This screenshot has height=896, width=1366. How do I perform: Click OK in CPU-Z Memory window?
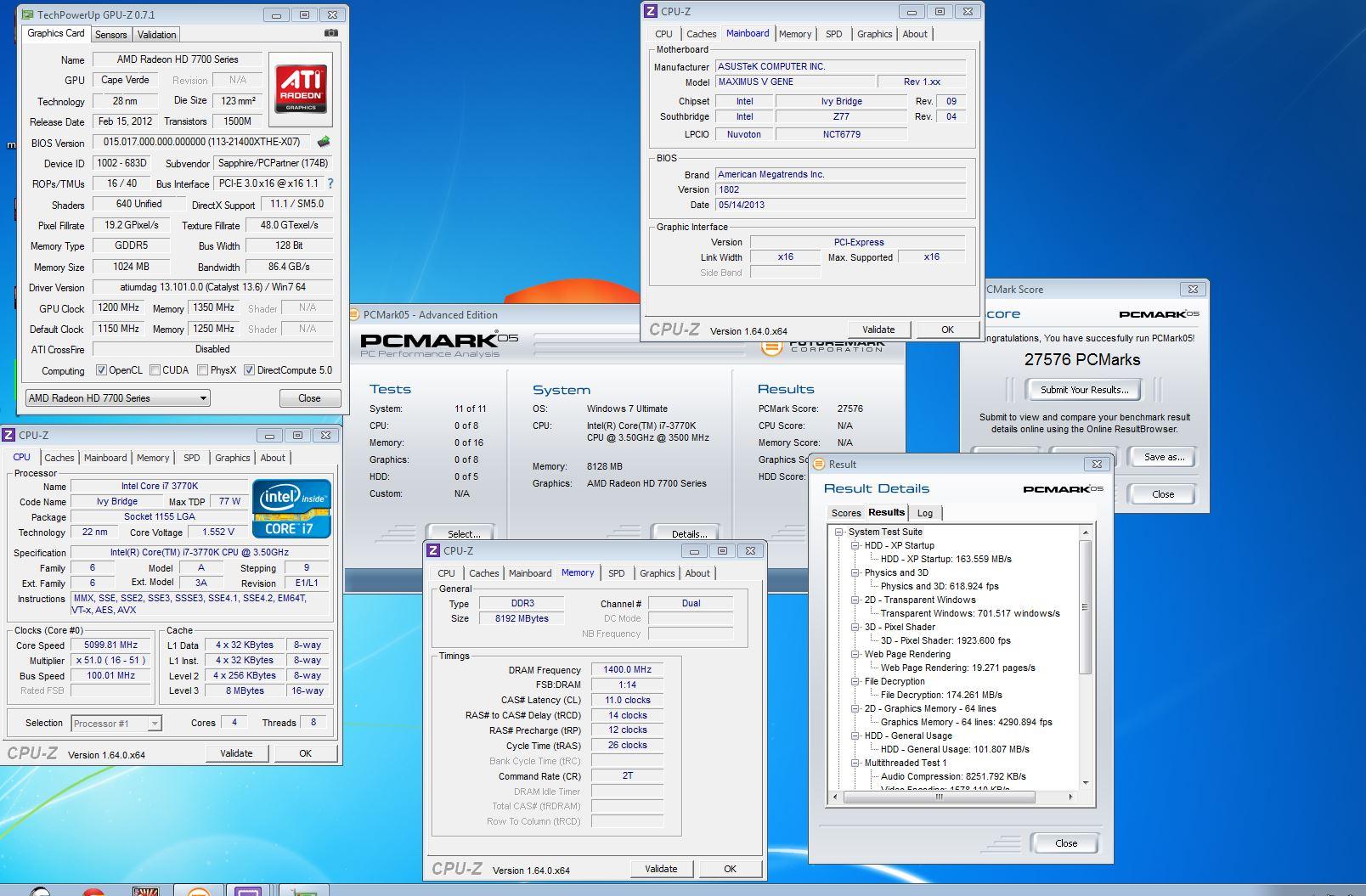click(x=730, y=869)
